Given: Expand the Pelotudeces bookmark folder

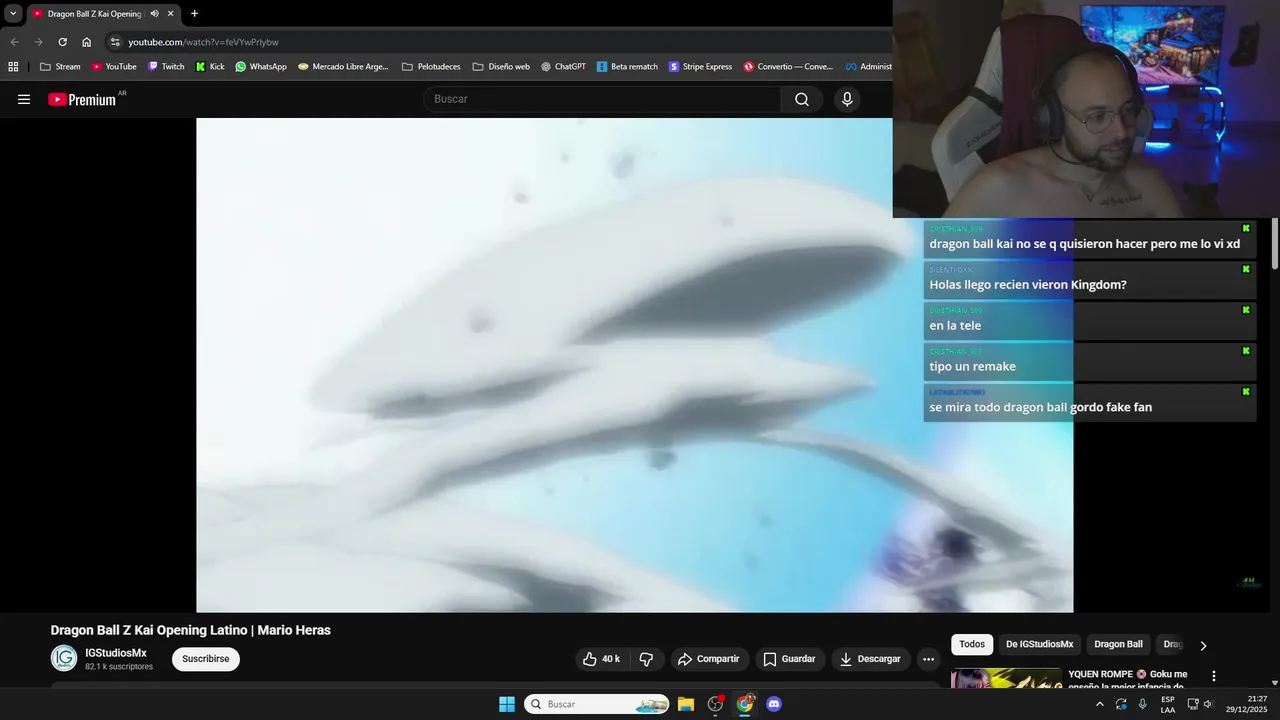Looking at the screenshot, I should (x=431, y=67).
